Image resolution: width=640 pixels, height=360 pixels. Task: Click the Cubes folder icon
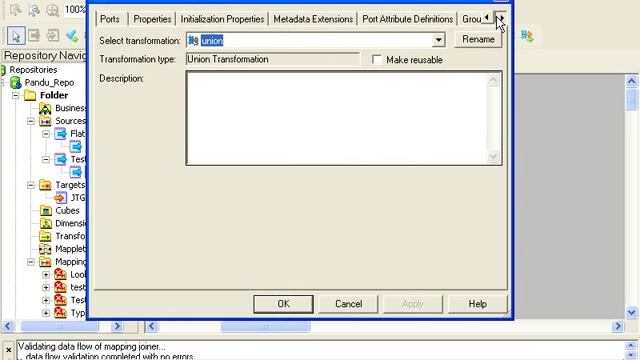pyautogui.click(x=45, y=211)
